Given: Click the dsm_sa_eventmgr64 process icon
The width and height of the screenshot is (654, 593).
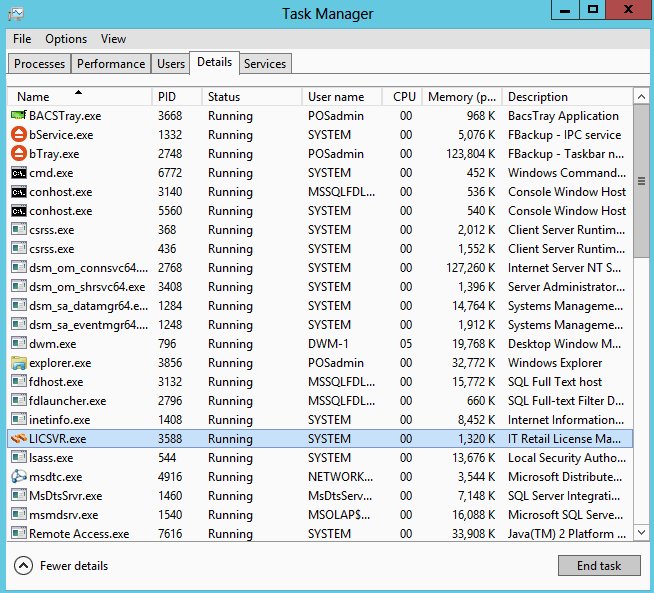Looking at the screenshot, I should (x=19, y=324).
